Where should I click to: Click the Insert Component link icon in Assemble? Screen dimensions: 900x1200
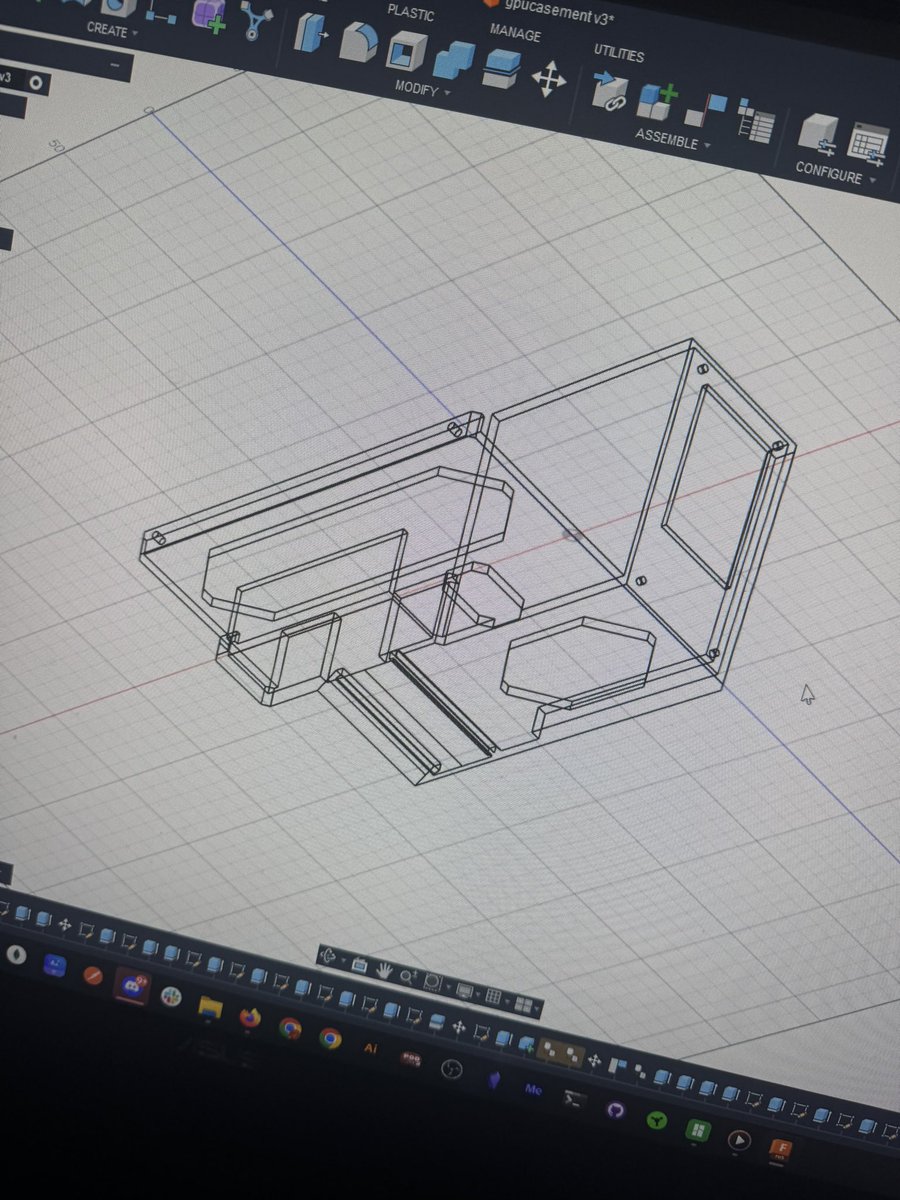(x=608, y=92)
